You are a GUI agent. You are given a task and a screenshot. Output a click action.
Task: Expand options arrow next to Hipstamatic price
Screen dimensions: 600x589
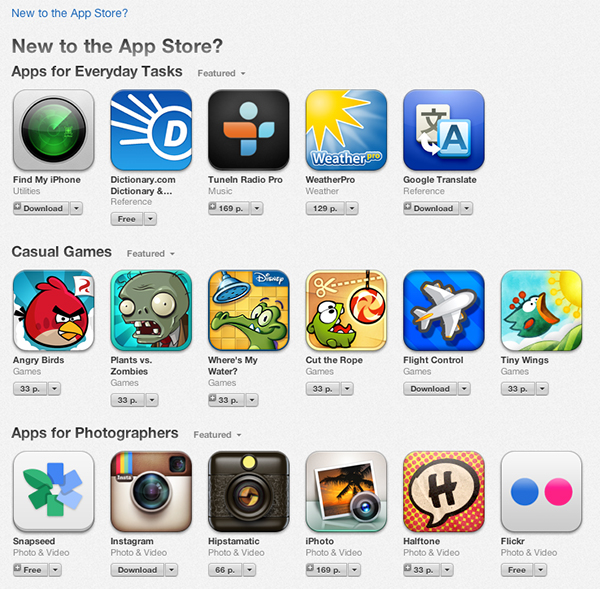(249, 570)
